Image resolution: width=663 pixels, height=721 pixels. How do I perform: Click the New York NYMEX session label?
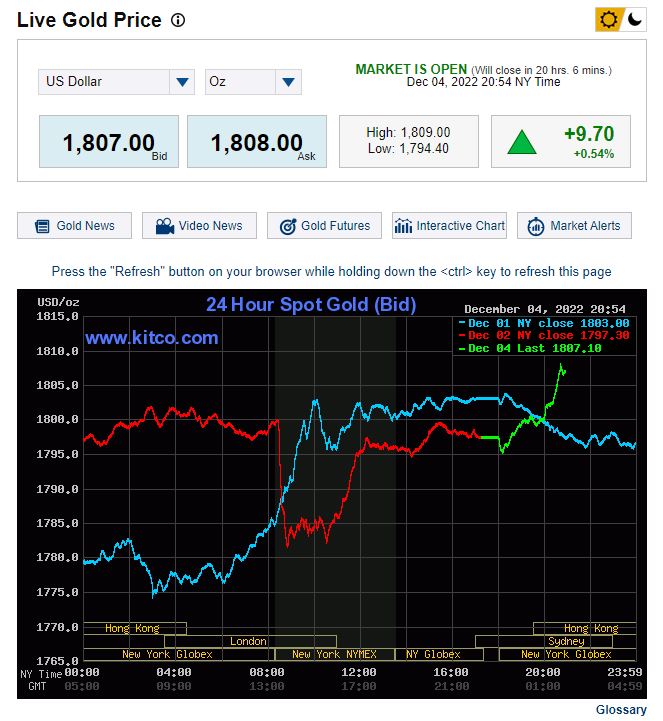click(334, 654)
